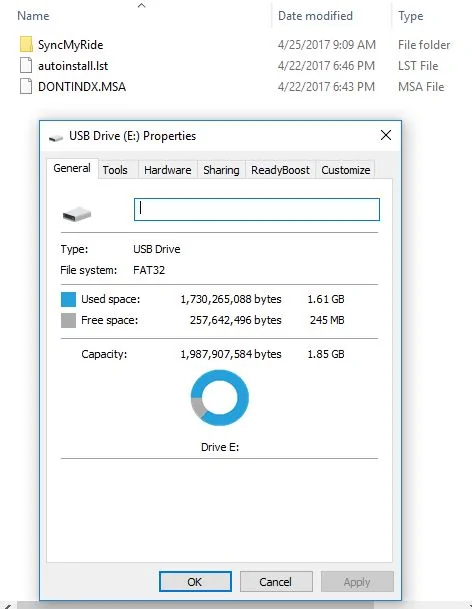Viewport: 472px width, 609px height.
Task: Click the drive icon in the title bar
Action: pyautogui.click(x=56, y=137)
